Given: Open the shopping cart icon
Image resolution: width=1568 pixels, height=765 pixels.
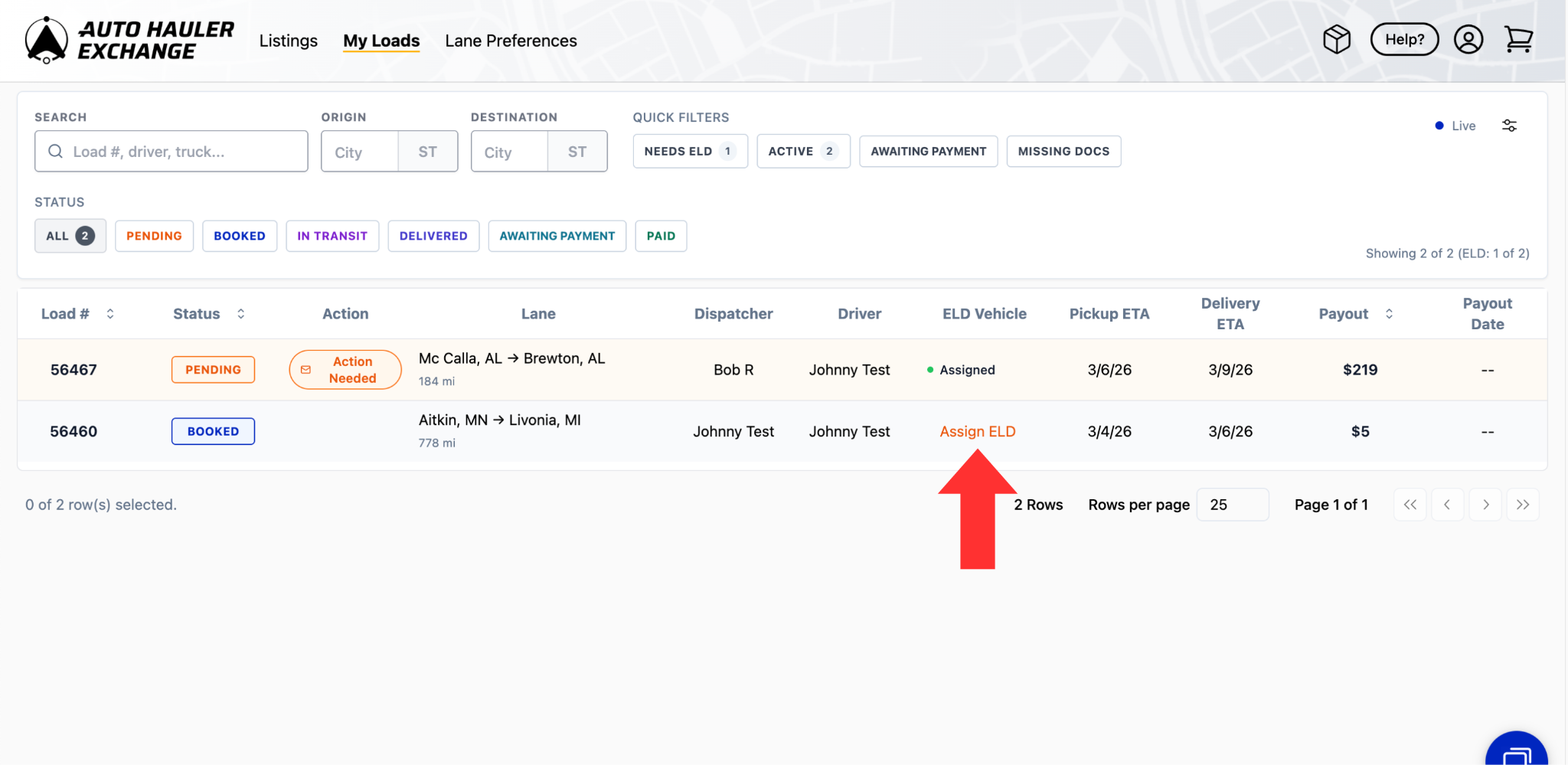Looking at the screenshot, I should coord(1517,40).
